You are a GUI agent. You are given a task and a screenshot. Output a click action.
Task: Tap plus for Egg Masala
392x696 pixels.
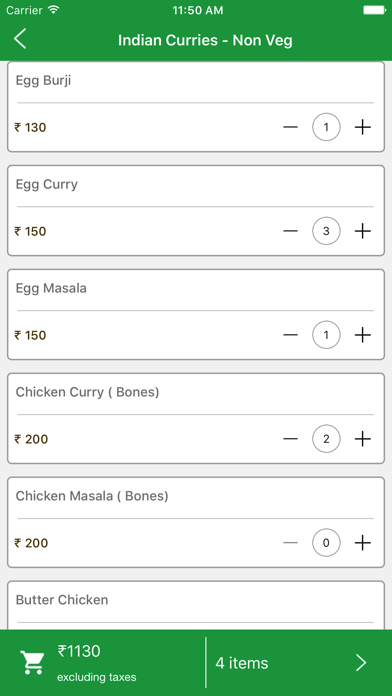(362, 335)
